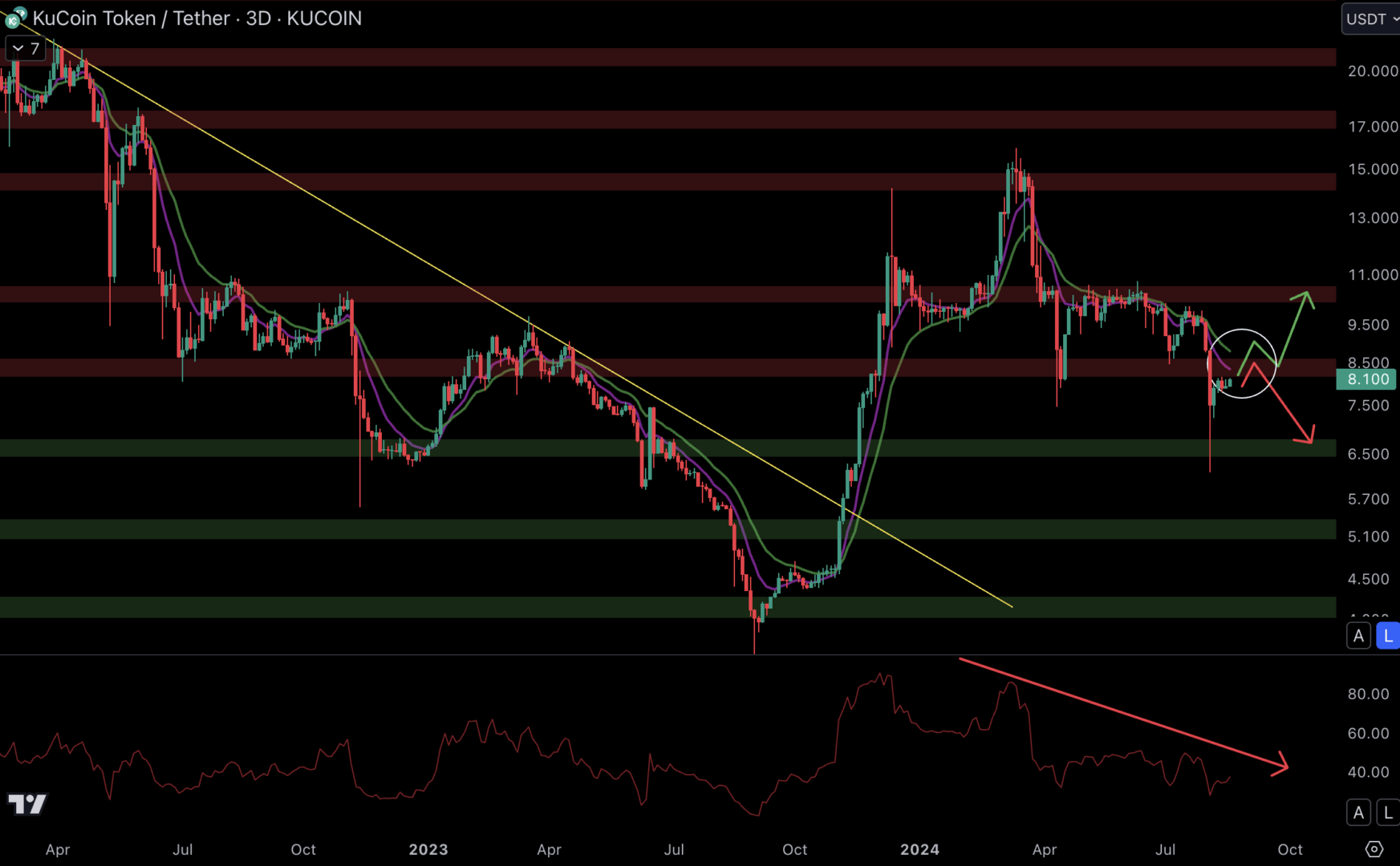Toggle auto scale on main price chart
Image resolution: width=1400 pixels, height=866 pixels.
(1358, 636)
